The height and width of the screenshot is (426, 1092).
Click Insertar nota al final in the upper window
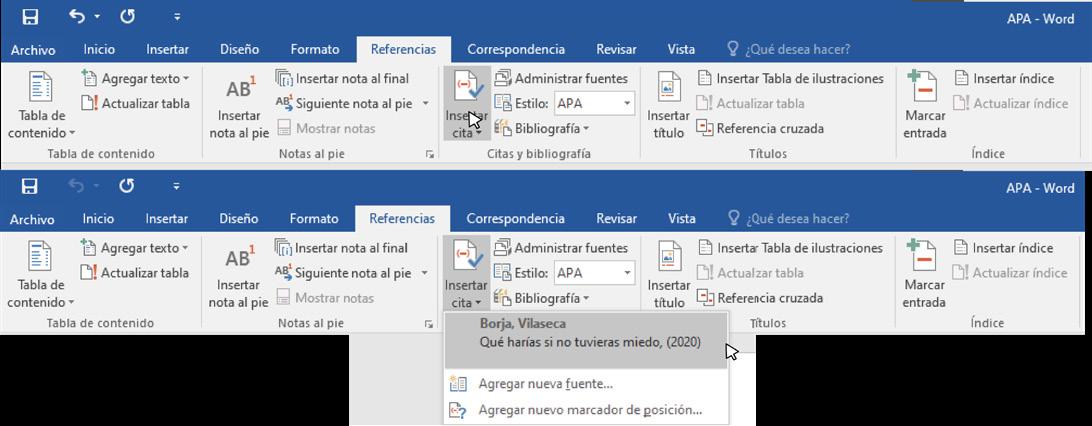pyautogui.click(x=343, y=79)
